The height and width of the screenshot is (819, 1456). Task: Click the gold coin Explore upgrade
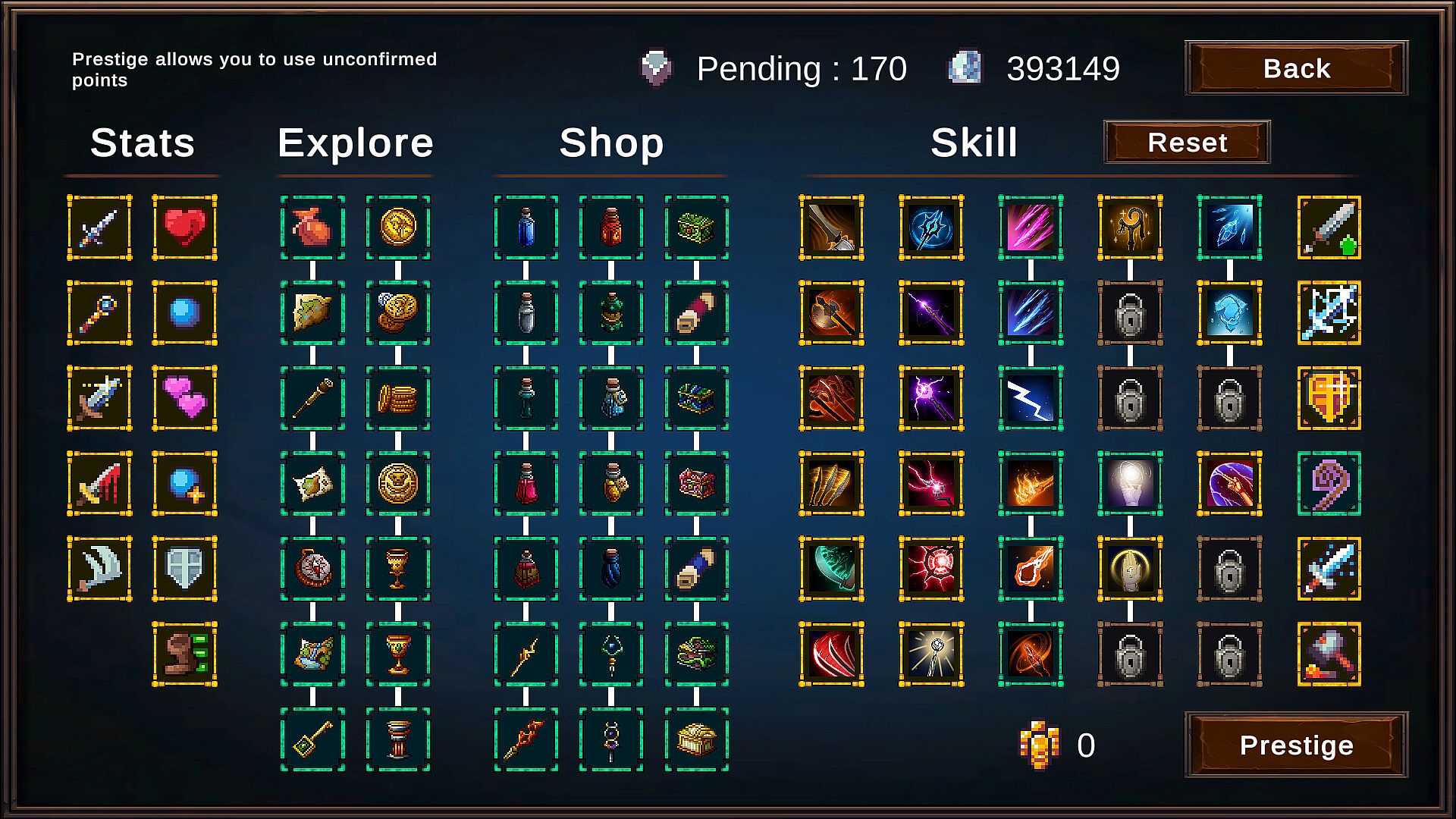coord(398,227)
